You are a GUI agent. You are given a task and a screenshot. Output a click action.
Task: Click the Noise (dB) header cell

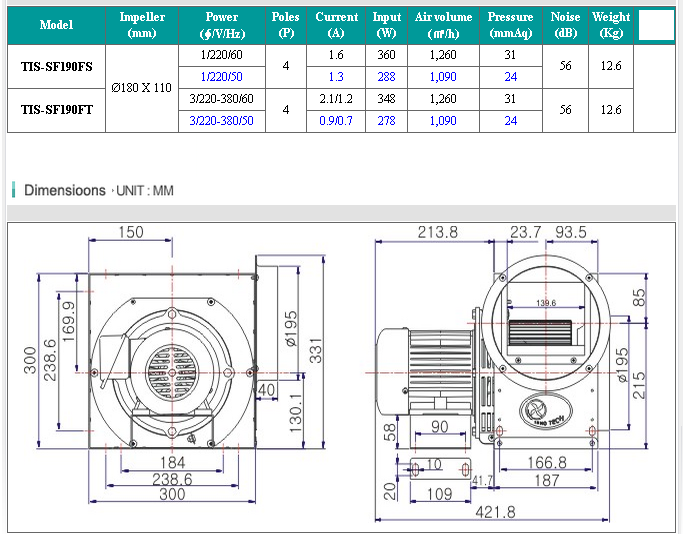[x=565, y=25]
